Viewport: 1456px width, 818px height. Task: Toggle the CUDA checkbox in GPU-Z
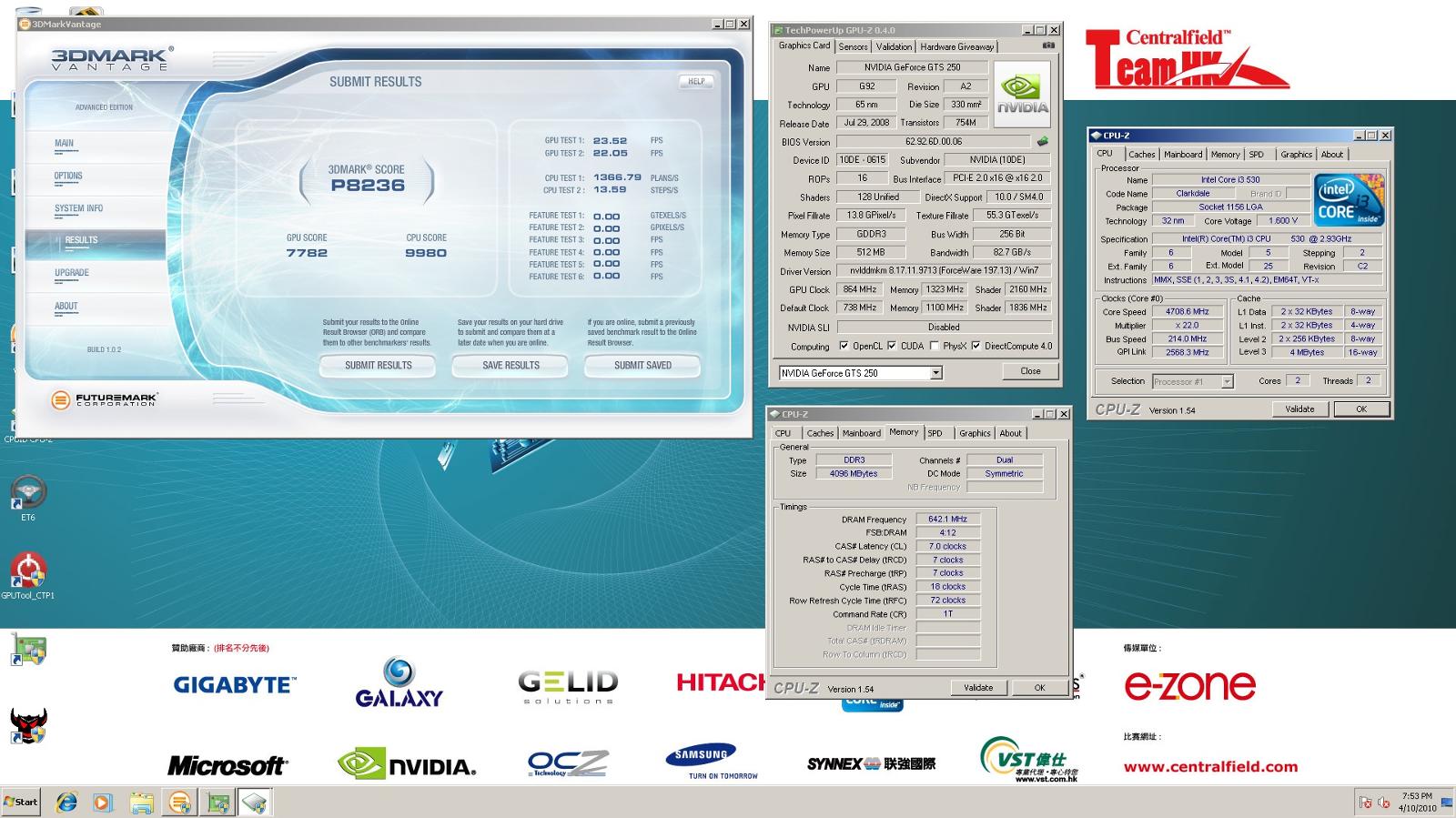point(892,346)
